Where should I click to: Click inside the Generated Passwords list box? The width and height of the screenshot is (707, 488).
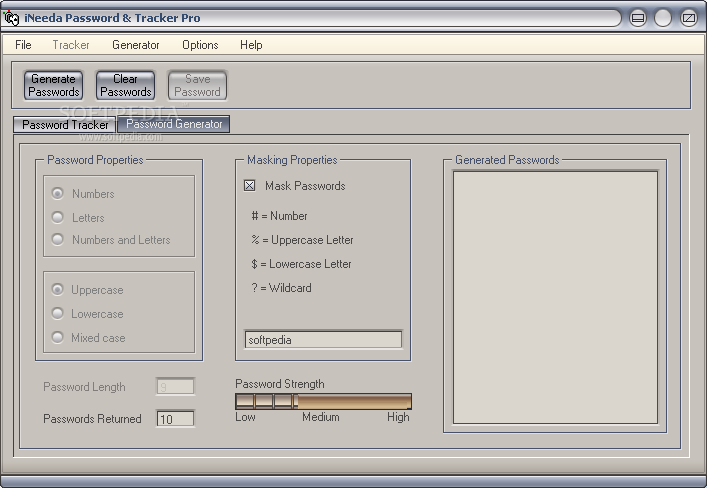(x=555, y=298)
